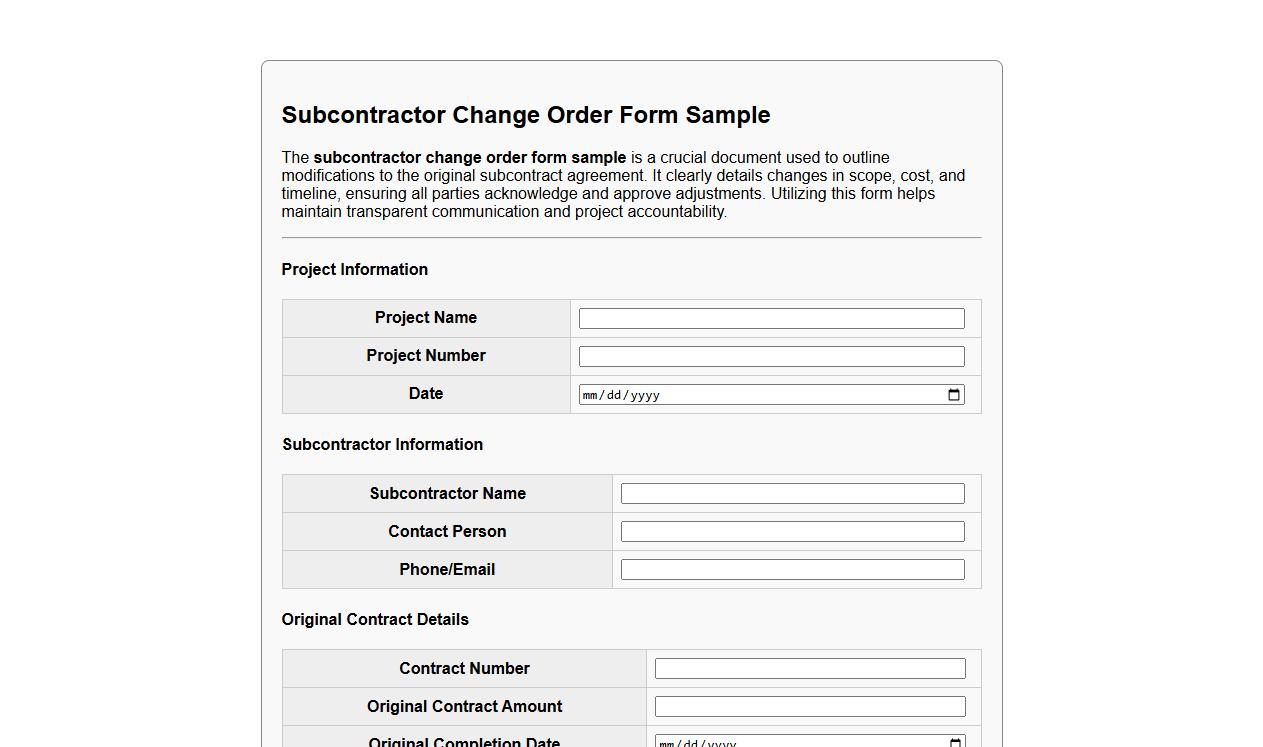Click the Original Contract Details section heading

click(x=375, y=619)
